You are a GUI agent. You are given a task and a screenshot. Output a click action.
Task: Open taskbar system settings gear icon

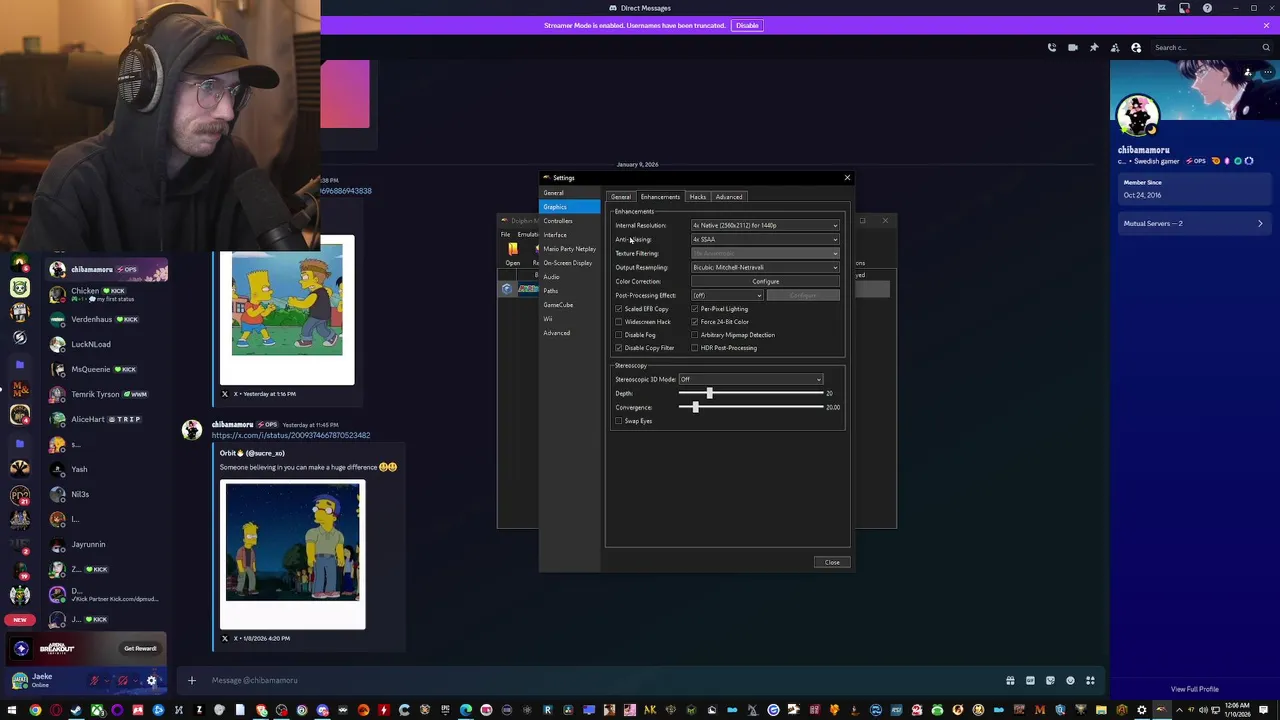click(x=1141, y=710)
